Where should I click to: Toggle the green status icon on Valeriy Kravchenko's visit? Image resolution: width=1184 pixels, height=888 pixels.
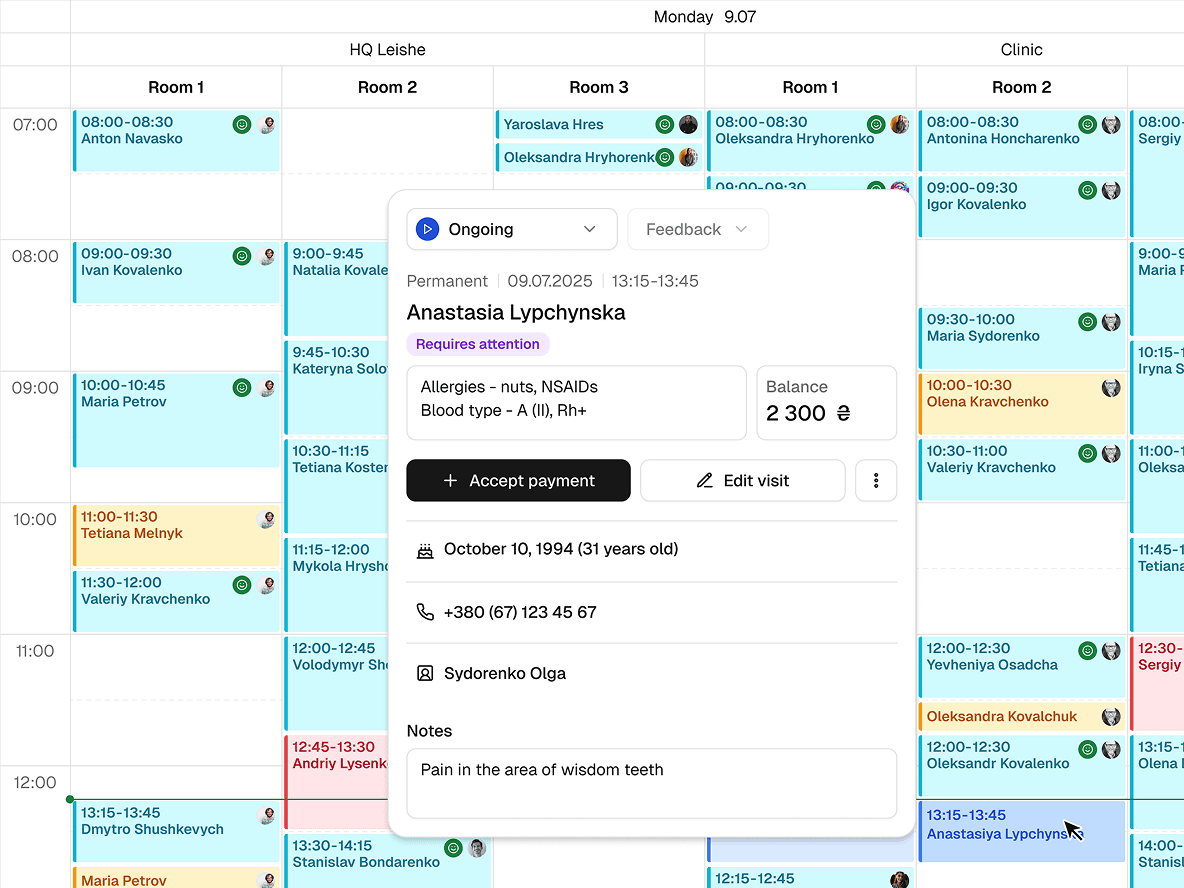(x=242, y=585)
